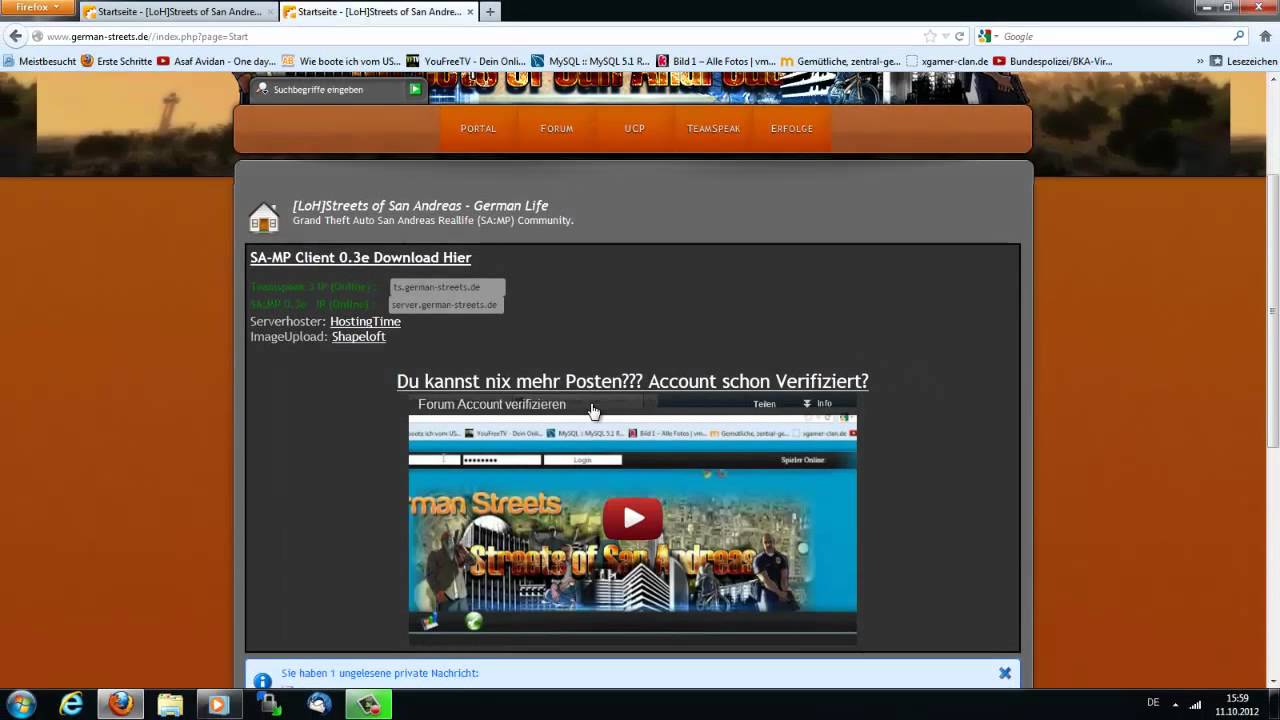Open the Asaf Avidan - One day bookmark
Image resolution: width=1280 pixels, height=720 pixels.
(x=216, y=61)
